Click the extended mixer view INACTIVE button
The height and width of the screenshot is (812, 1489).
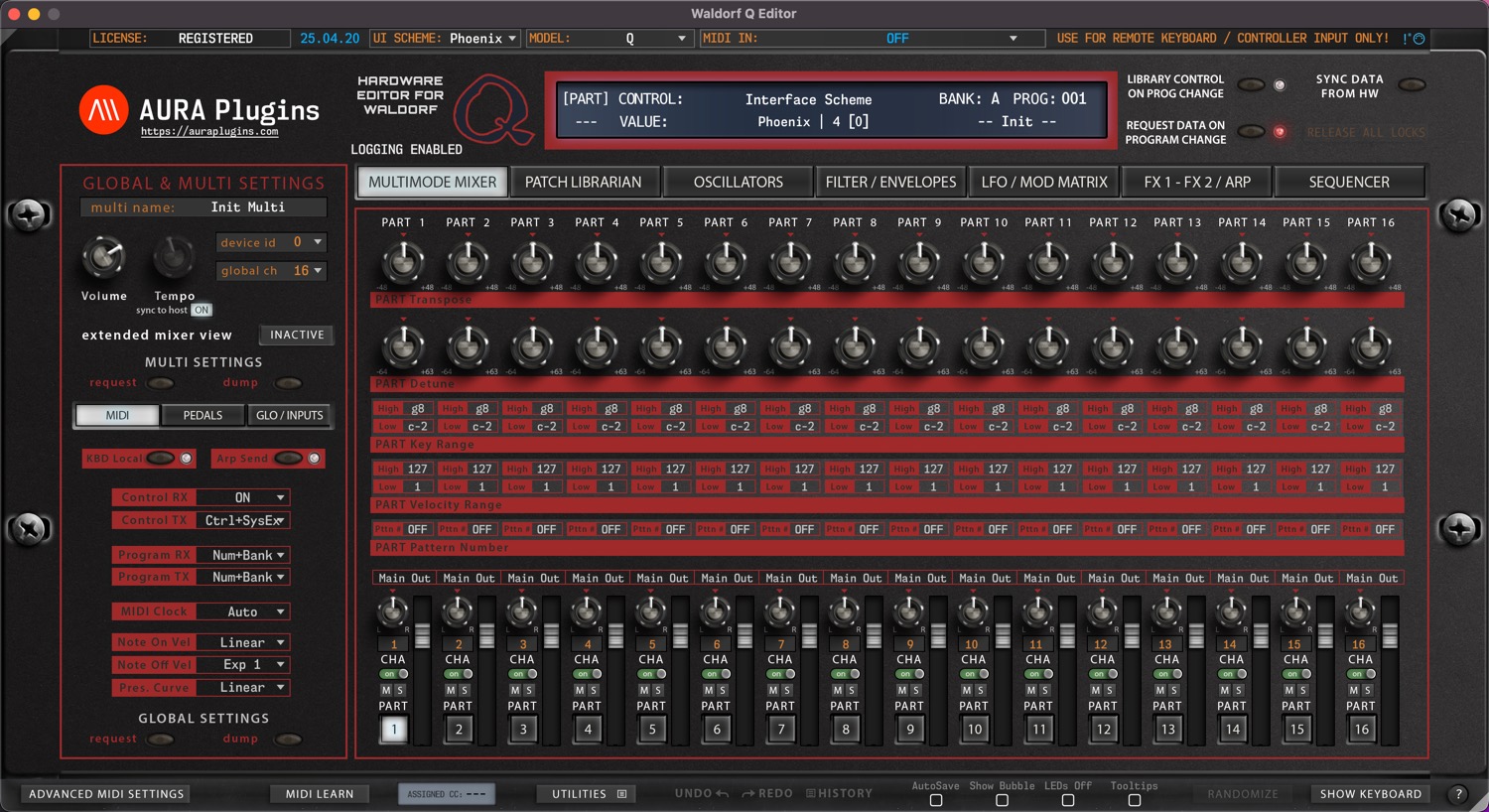(x=297, y=336)
